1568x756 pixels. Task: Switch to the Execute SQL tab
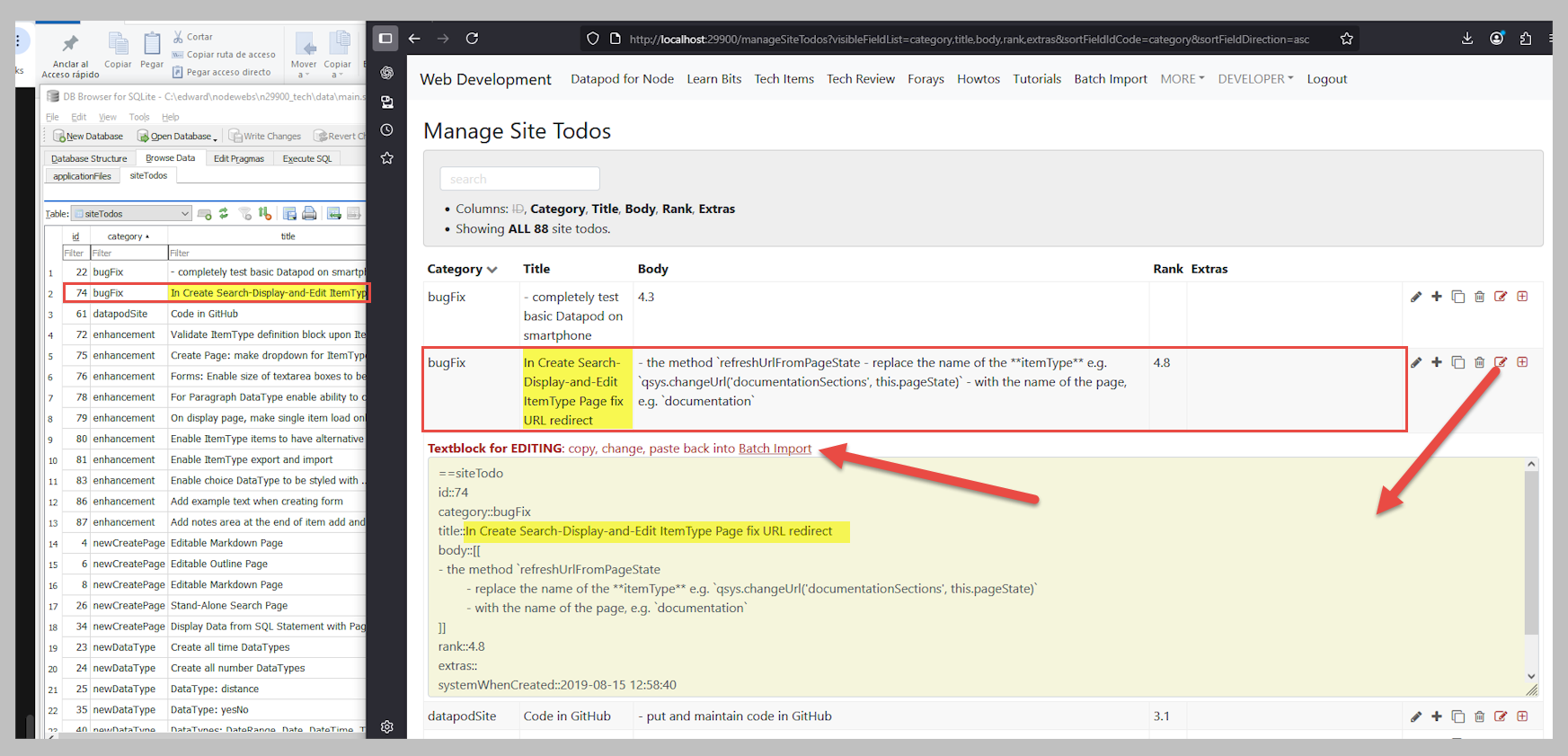coord(307,159)
